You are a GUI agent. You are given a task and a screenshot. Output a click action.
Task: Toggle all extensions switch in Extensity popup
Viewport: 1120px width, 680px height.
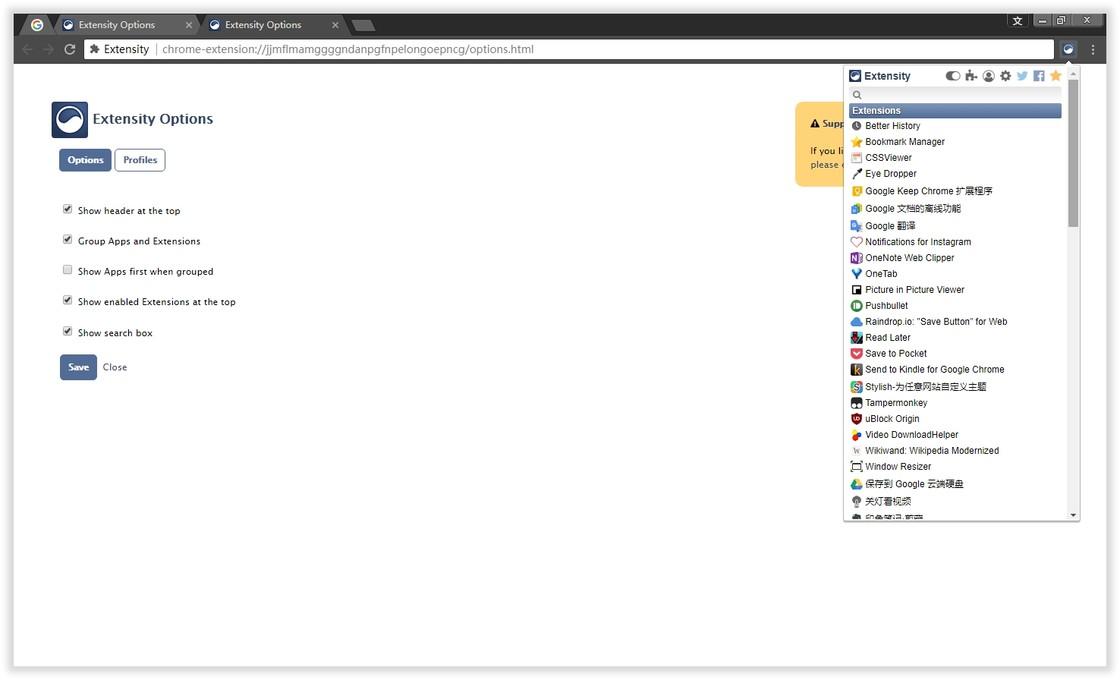[953, 76]
